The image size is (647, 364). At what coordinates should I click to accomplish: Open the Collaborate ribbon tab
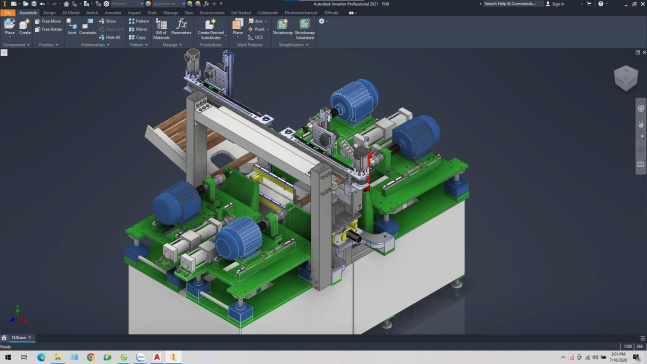pyautogui.click(x=267, y=13)
